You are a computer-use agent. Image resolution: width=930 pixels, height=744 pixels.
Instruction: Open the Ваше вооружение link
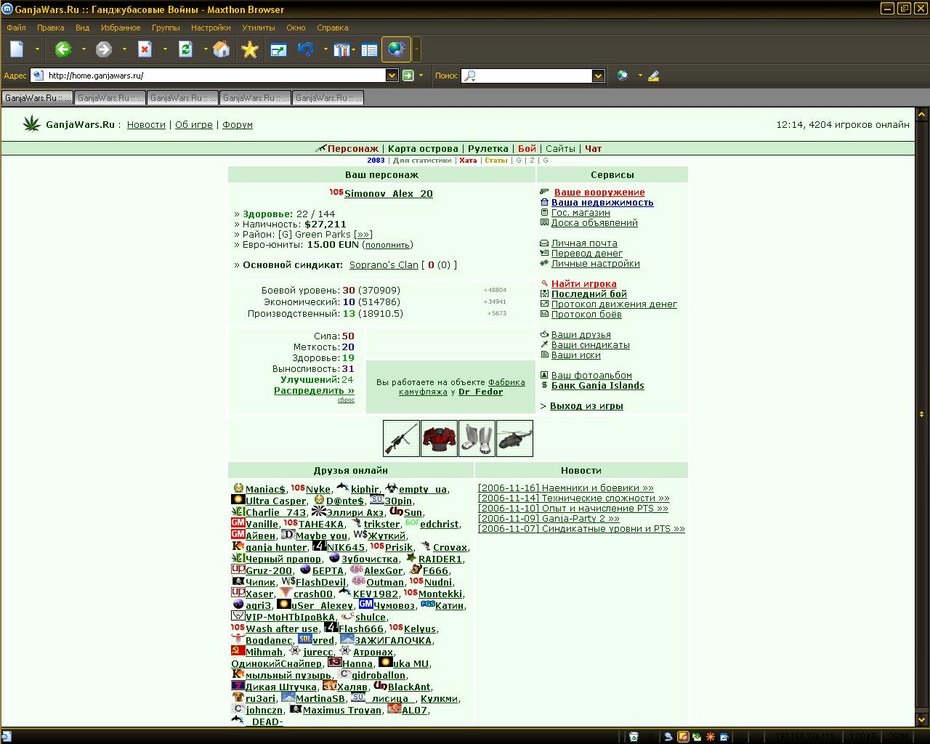click(x=599, y=192)
